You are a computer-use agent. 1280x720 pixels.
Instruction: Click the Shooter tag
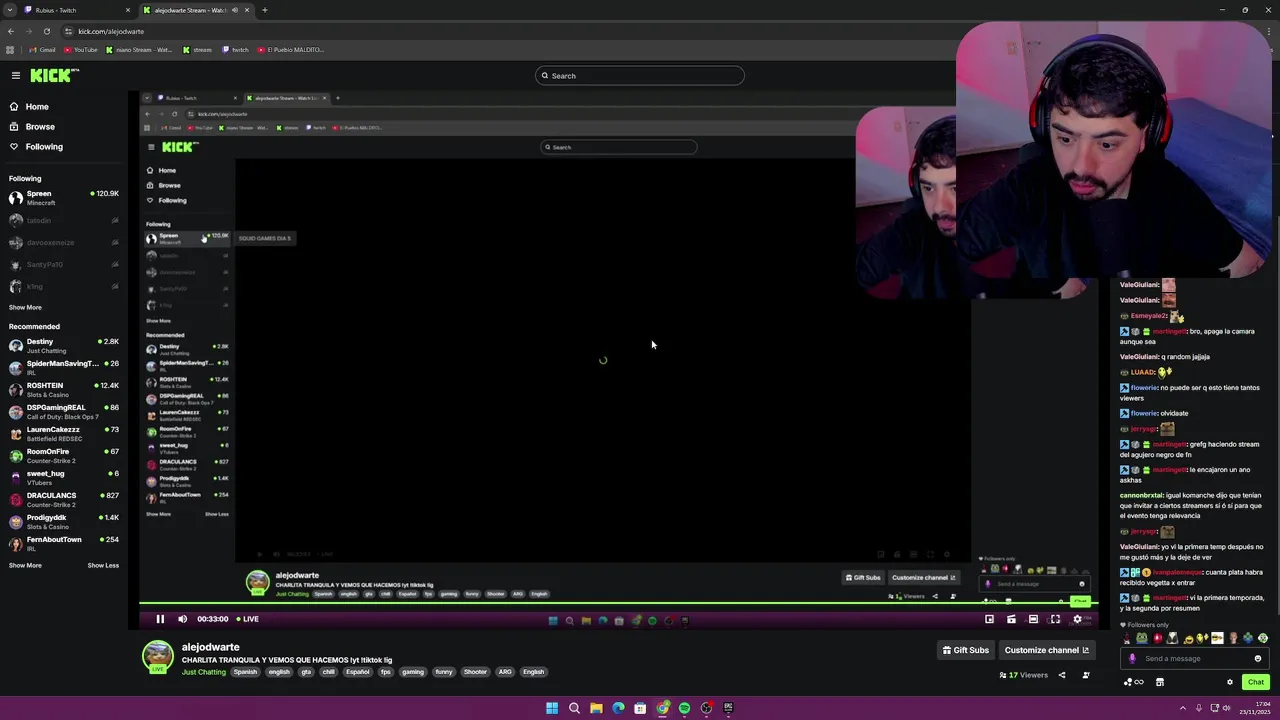pos(475,672)
